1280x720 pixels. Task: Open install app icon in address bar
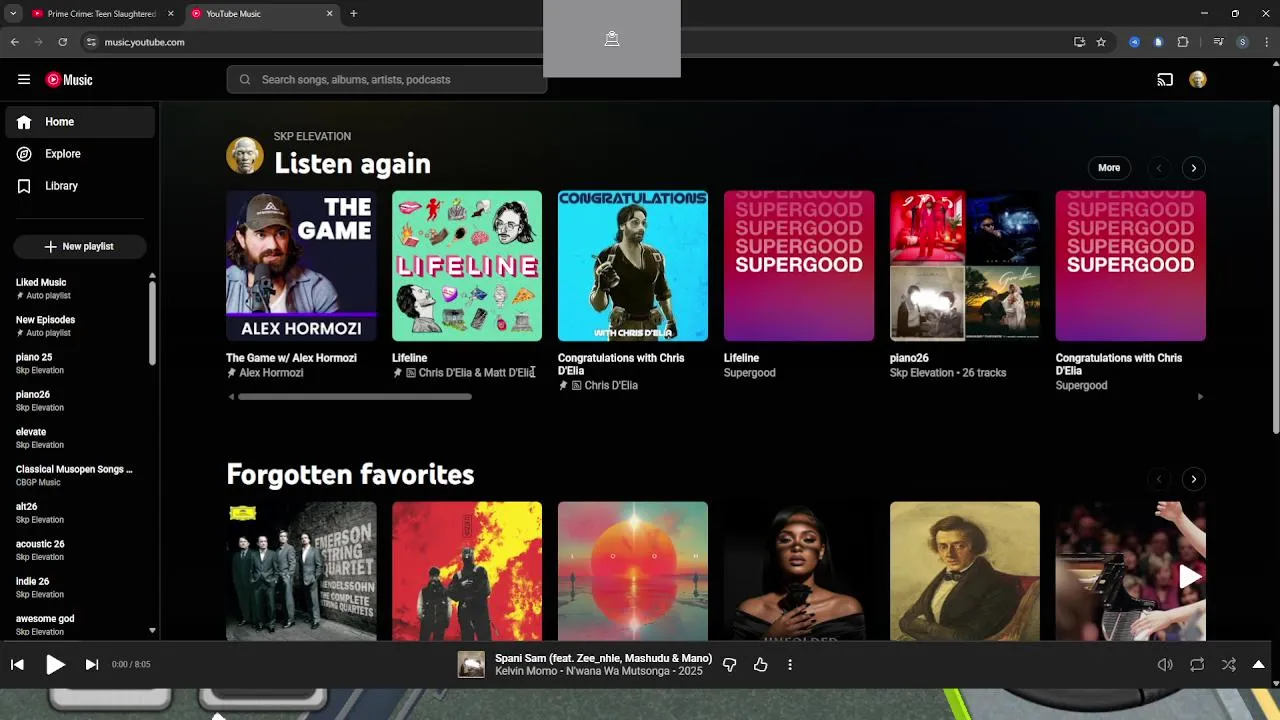(x=1079, y=42)
